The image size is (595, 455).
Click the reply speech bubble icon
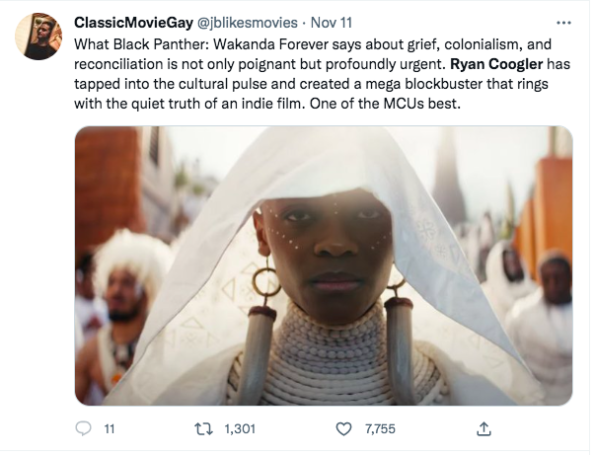(83, 429)
